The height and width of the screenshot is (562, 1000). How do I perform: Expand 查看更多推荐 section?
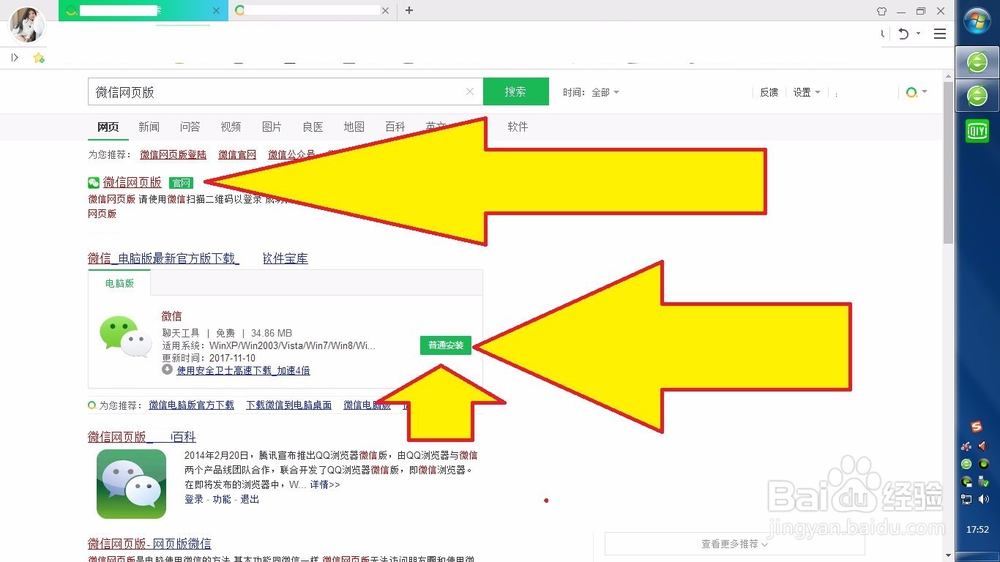pos(735,544)
